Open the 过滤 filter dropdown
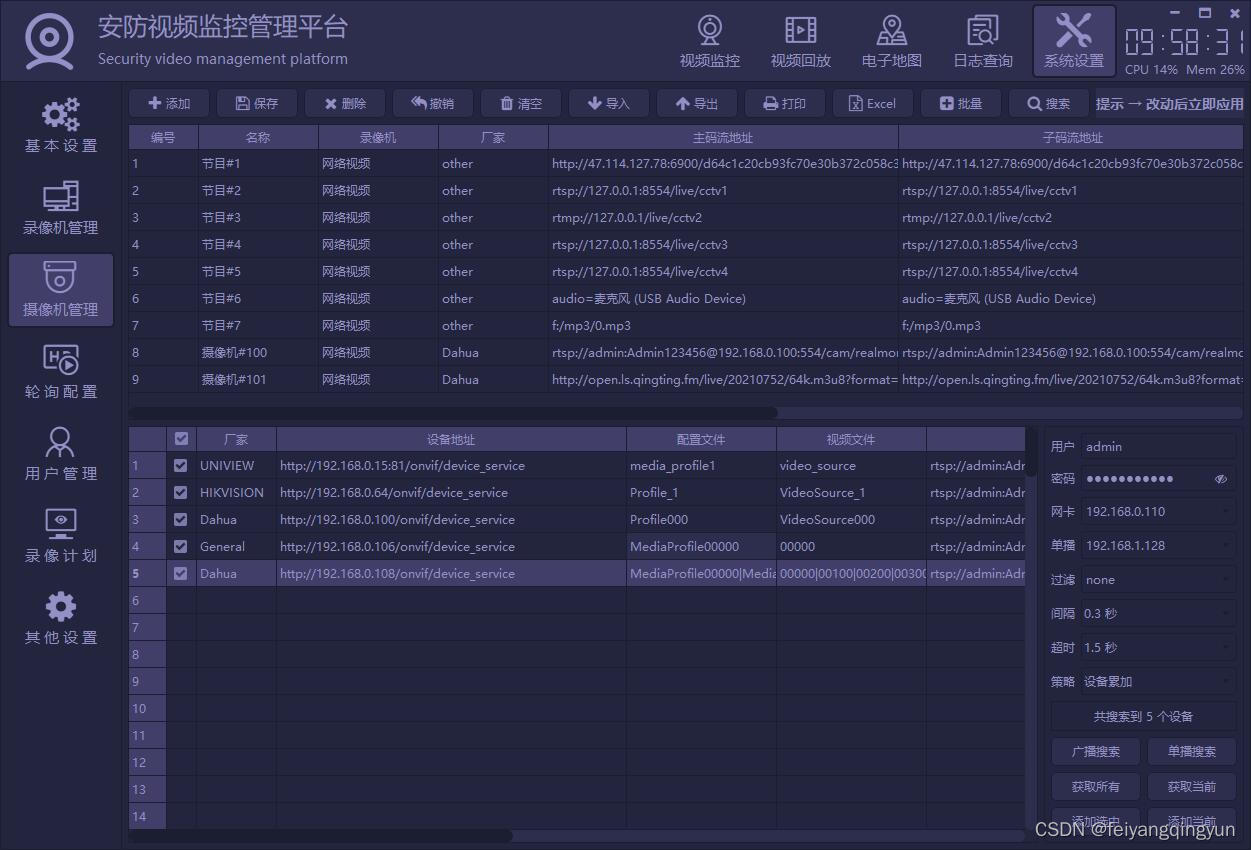This screenshot has width=1251, height=850. click(x=1157, y=579)
